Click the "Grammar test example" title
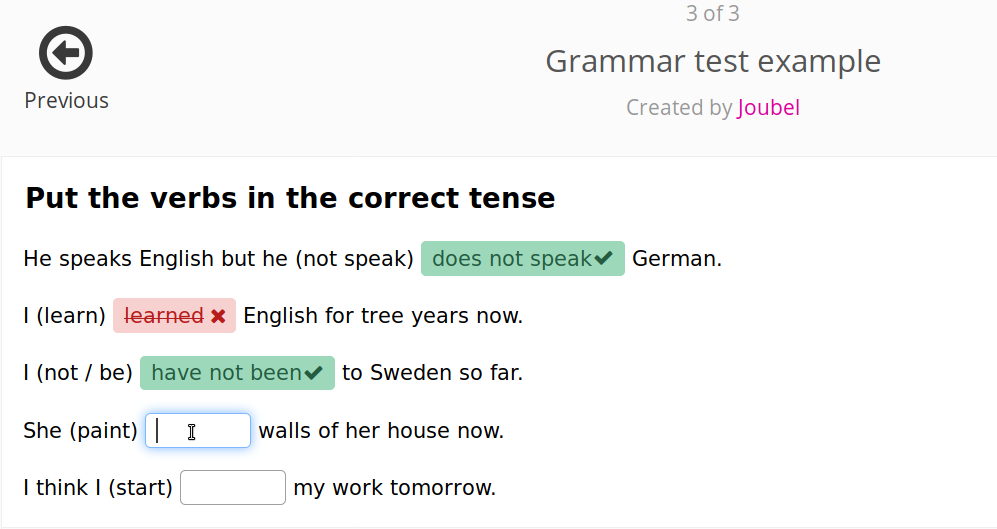Image resolution: width=997 pixels, height=529 pixels. [713, 62]
